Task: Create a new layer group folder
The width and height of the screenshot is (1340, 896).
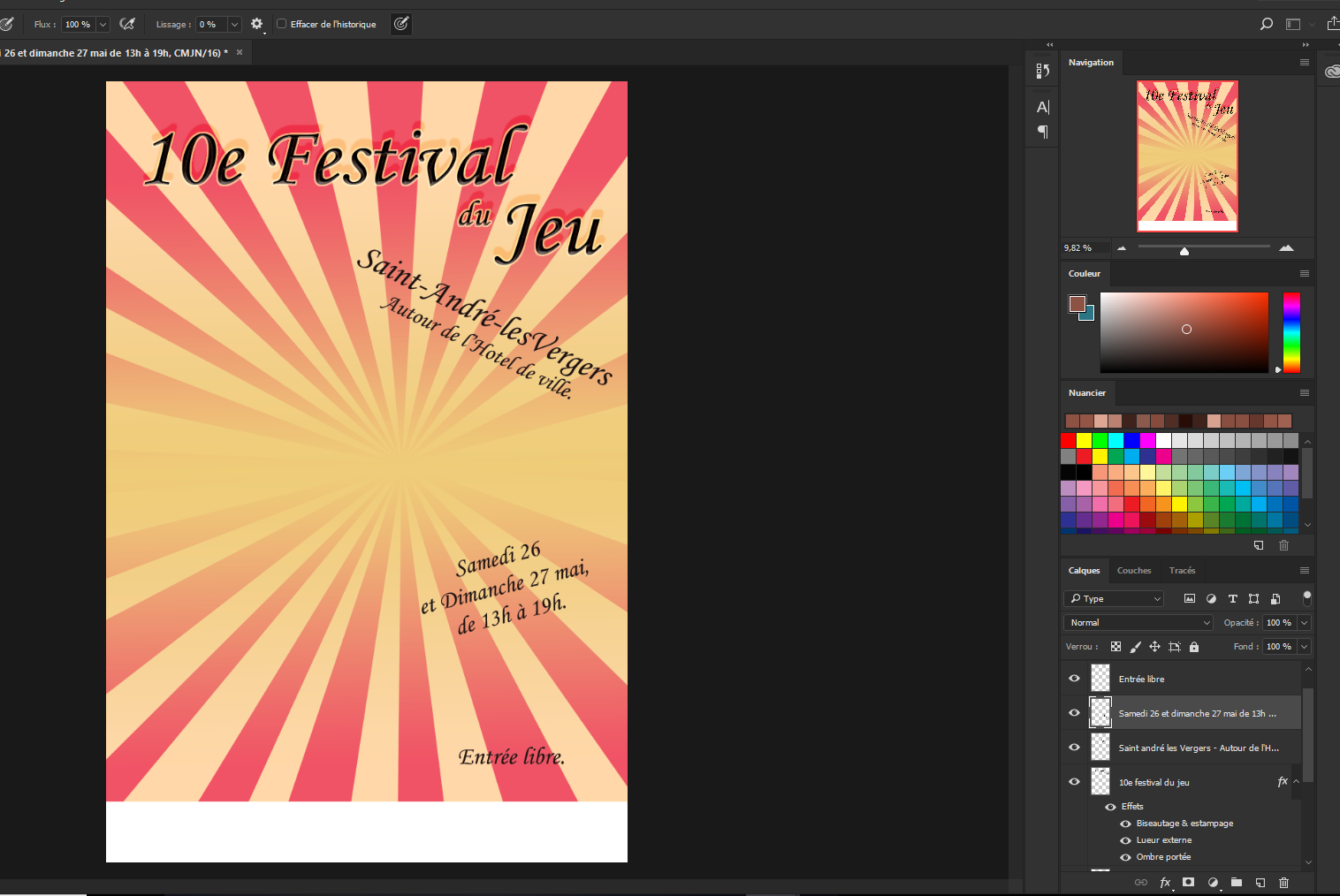Action: 1237,882
